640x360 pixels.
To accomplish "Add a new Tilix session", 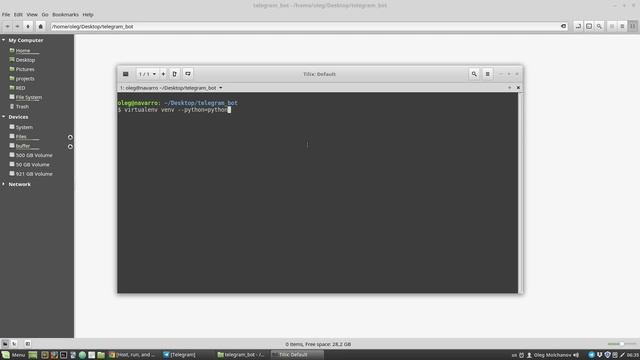I will [163, 74].
